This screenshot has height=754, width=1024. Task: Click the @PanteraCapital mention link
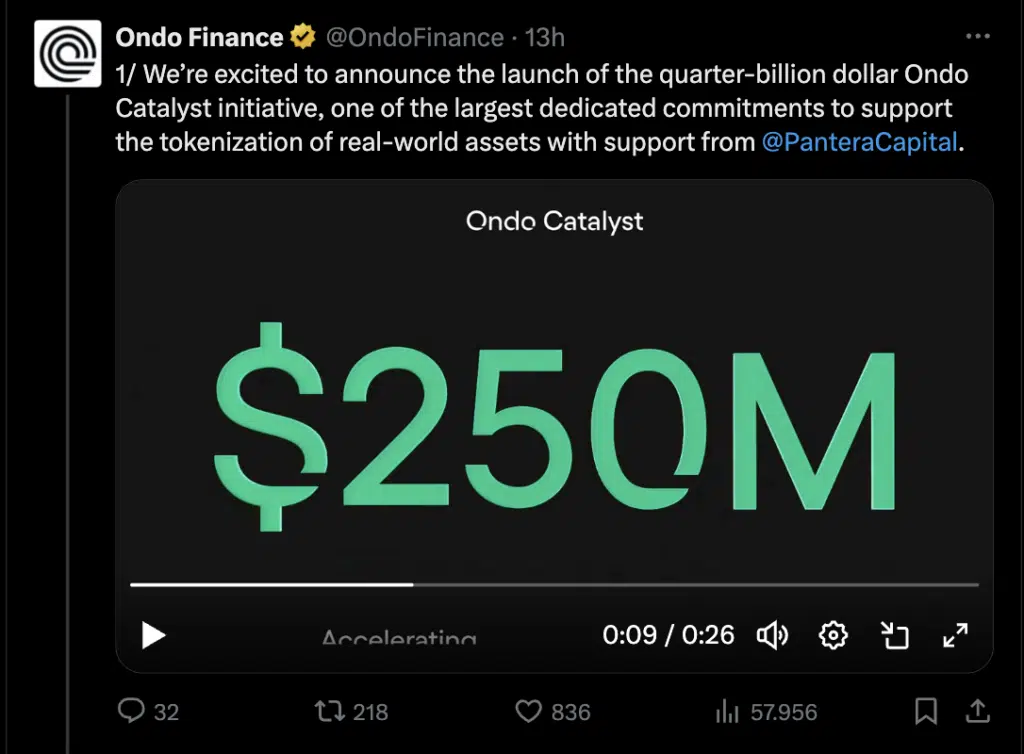[859, 142]
